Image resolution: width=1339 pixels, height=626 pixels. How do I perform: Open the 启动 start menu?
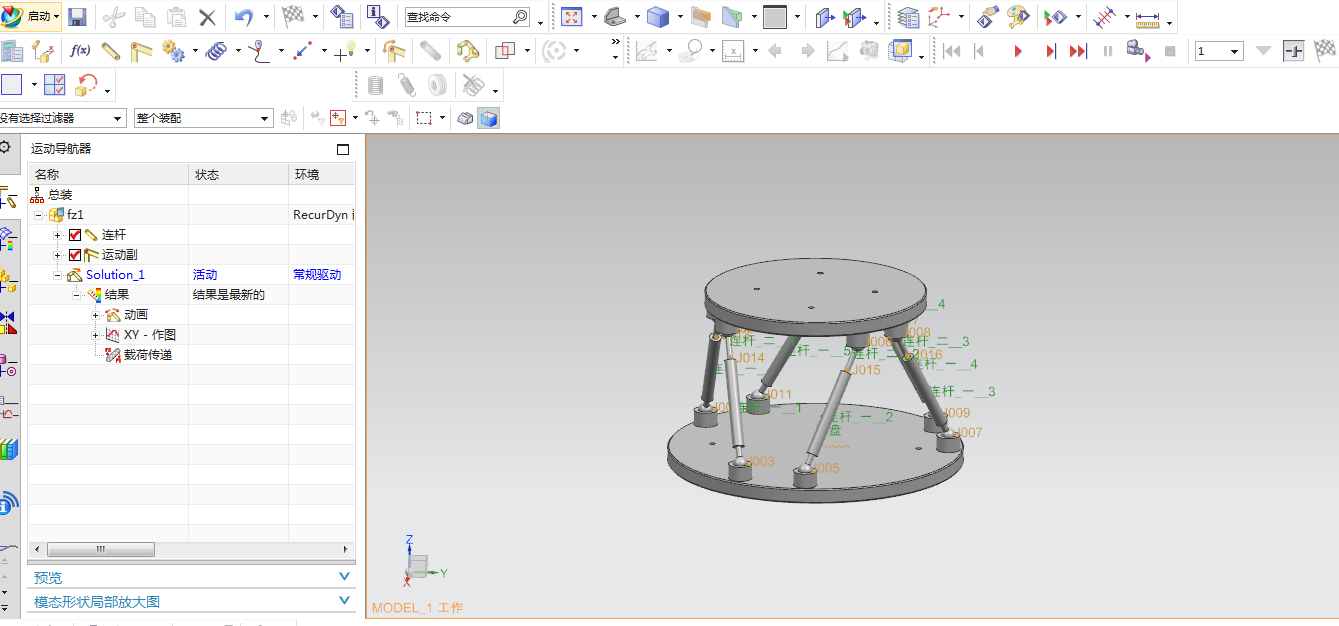(33, 16)
